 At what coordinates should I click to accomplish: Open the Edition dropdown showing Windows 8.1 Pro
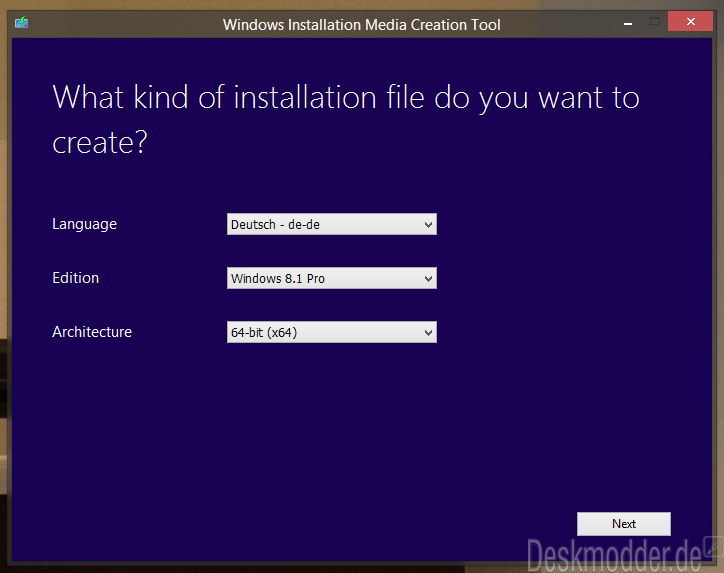(x=332, y=278)
